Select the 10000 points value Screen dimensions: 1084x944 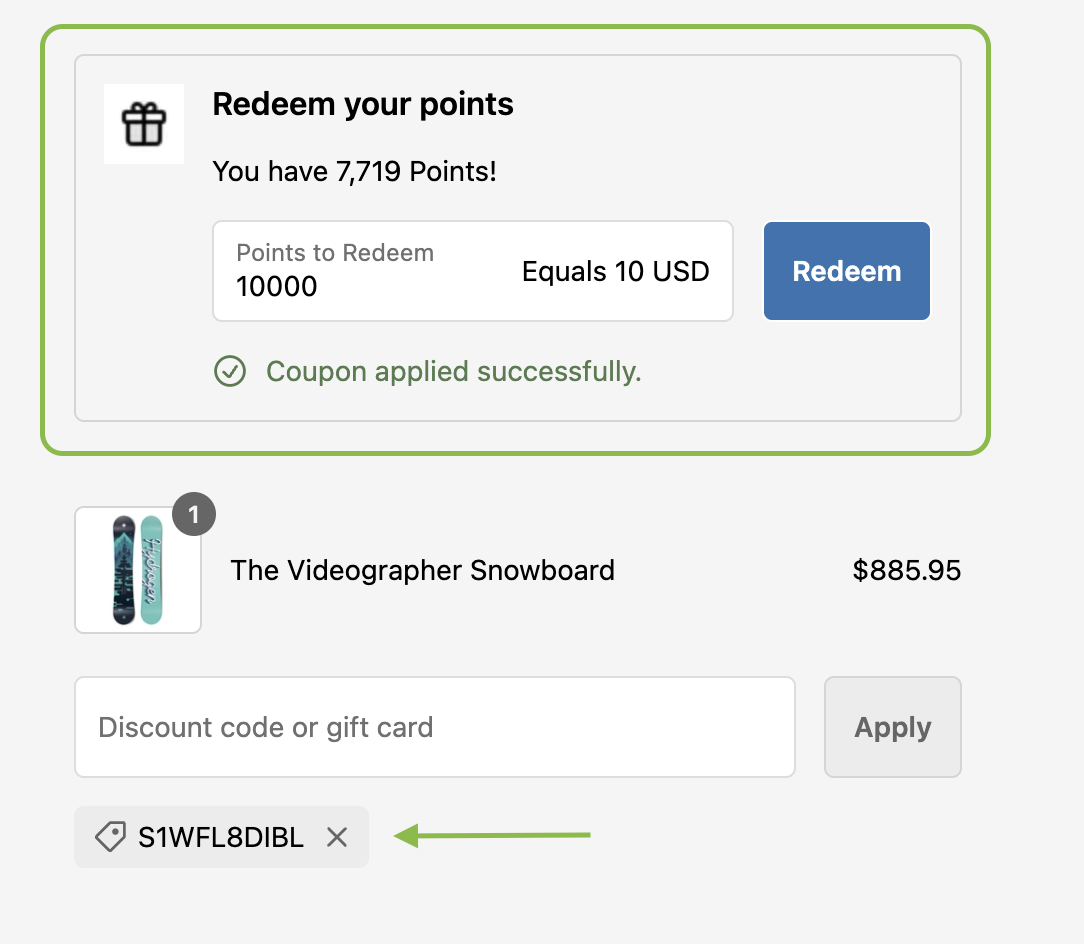click(x=279, y=288)
